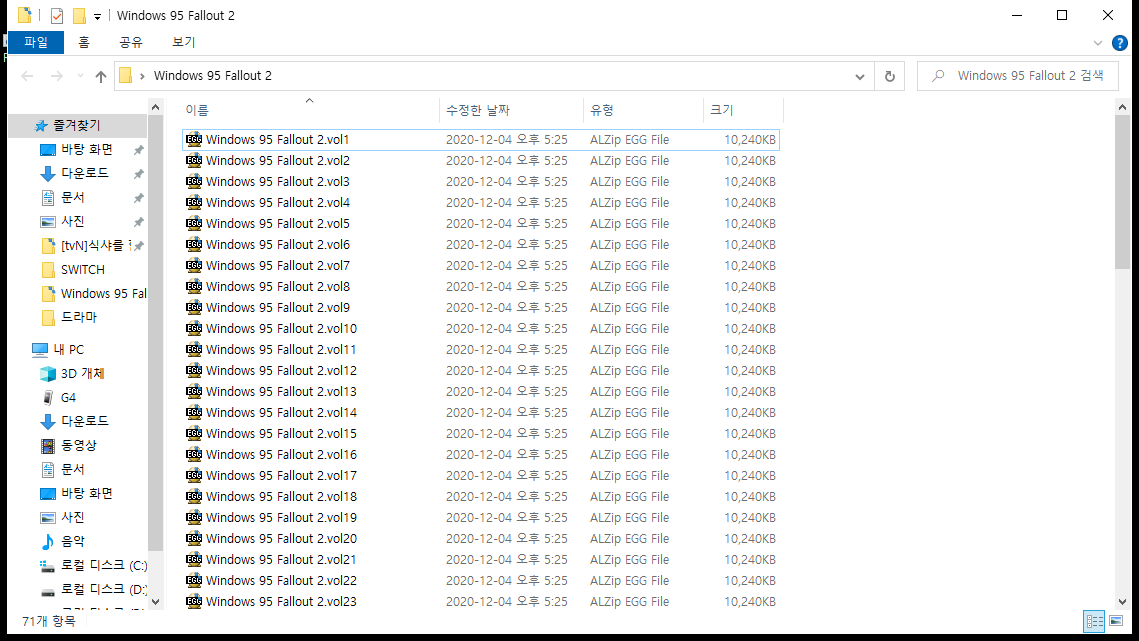Viewport: 1139px width, 641px height.
Task: Select file name Windows 95 Fallout 2.vol14
Action: click(x=281, y=413)
